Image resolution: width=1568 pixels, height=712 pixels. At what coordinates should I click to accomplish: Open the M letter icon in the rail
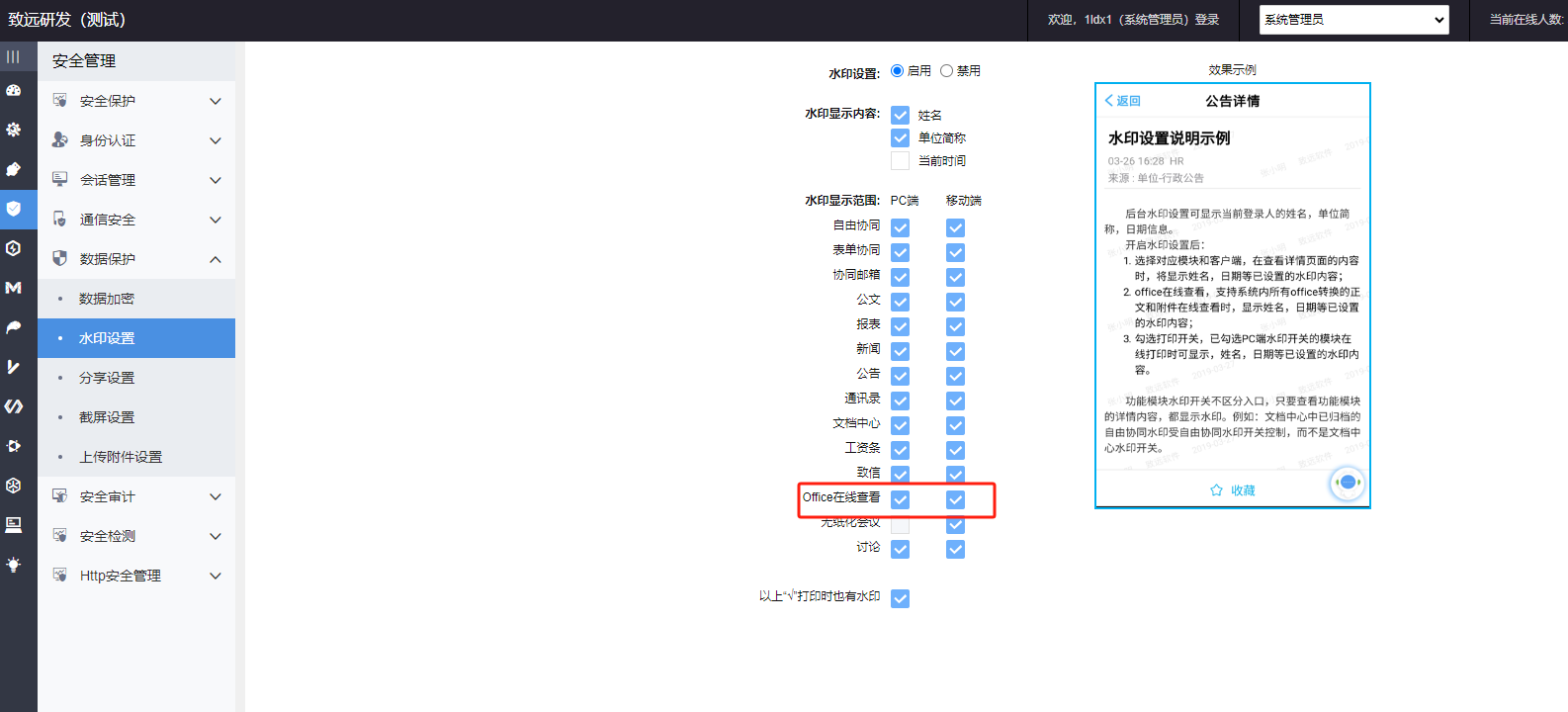pos(13,288)
